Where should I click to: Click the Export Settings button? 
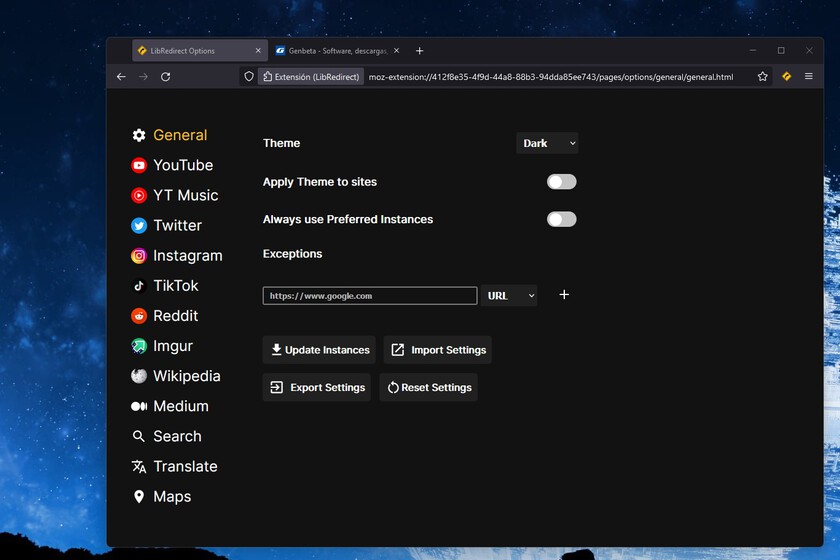click(x=317, y=387)
